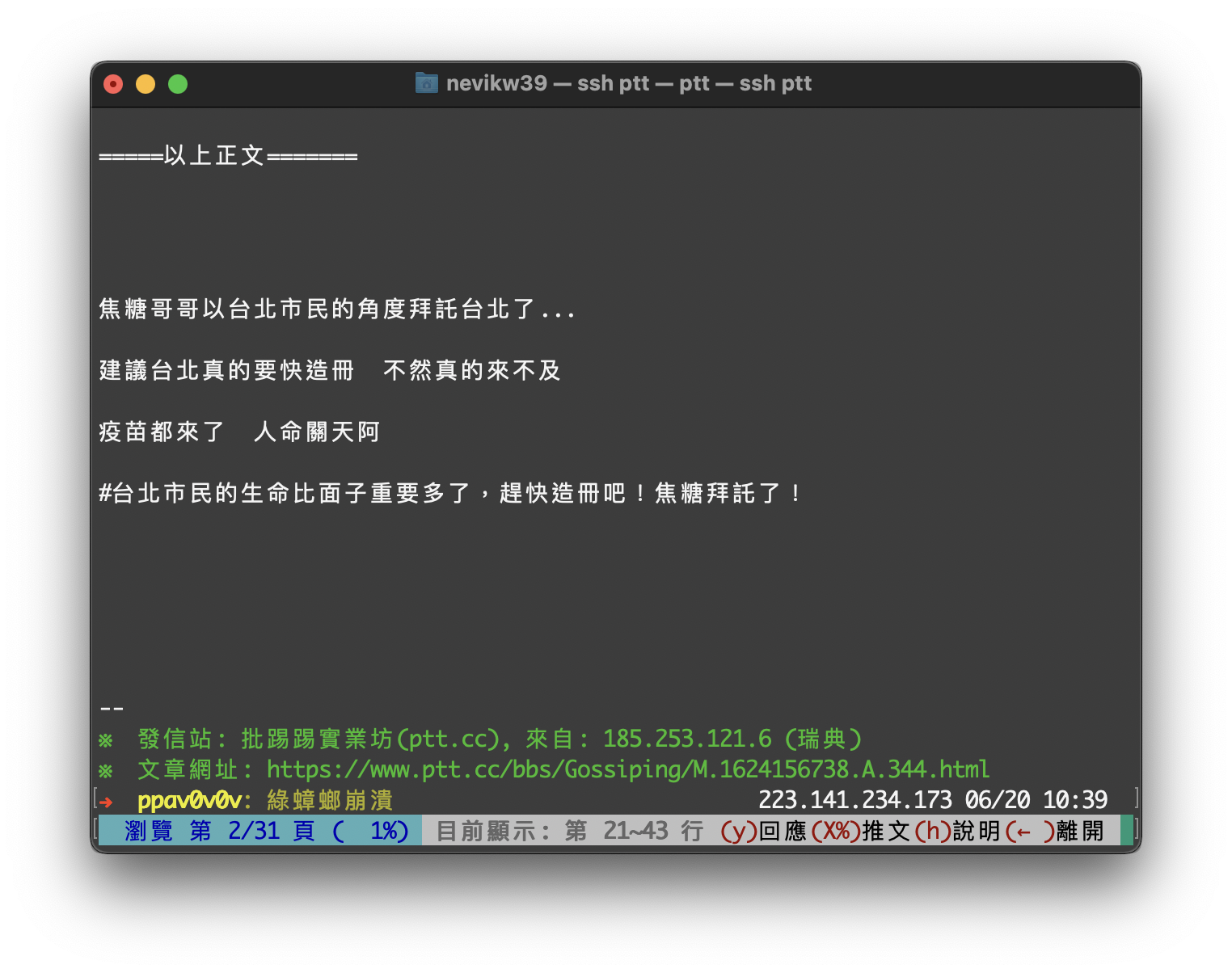Image resolution: width=1232 pixels, height=973 pixels.
Task: Click the red arrow before ppav0v0v comment
Action: pyautogui.click(x=106, y=802)
